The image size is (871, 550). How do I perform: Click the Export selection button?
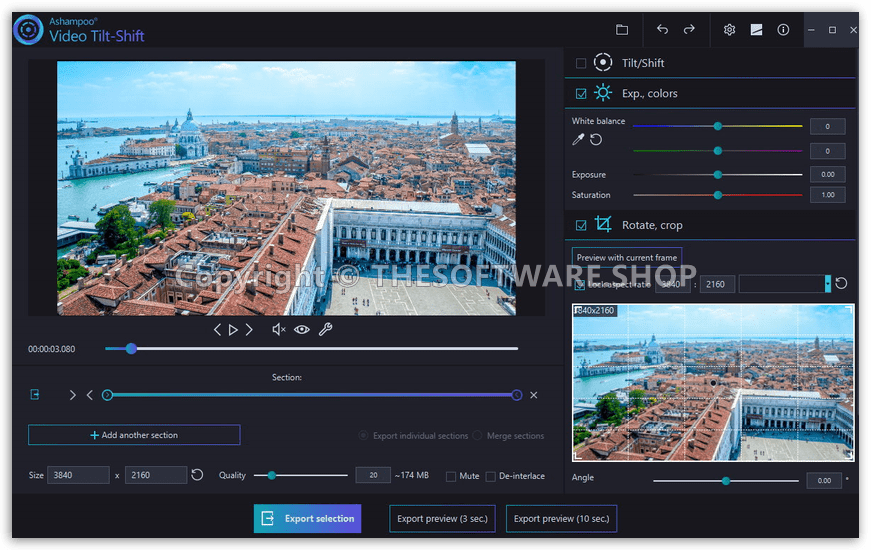[x=307, y=518]
